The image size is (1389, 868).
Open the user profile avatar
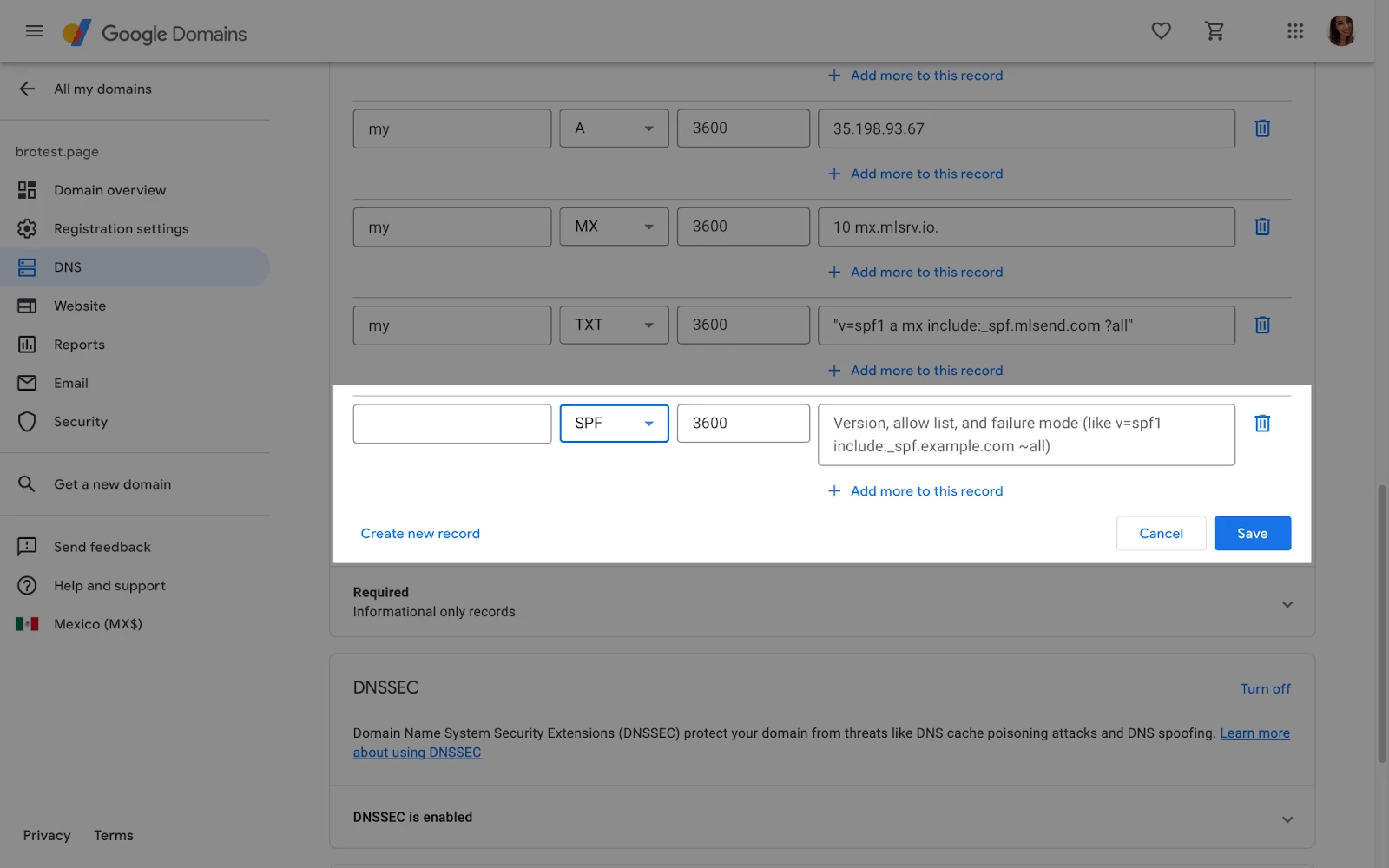(1341, 31)
